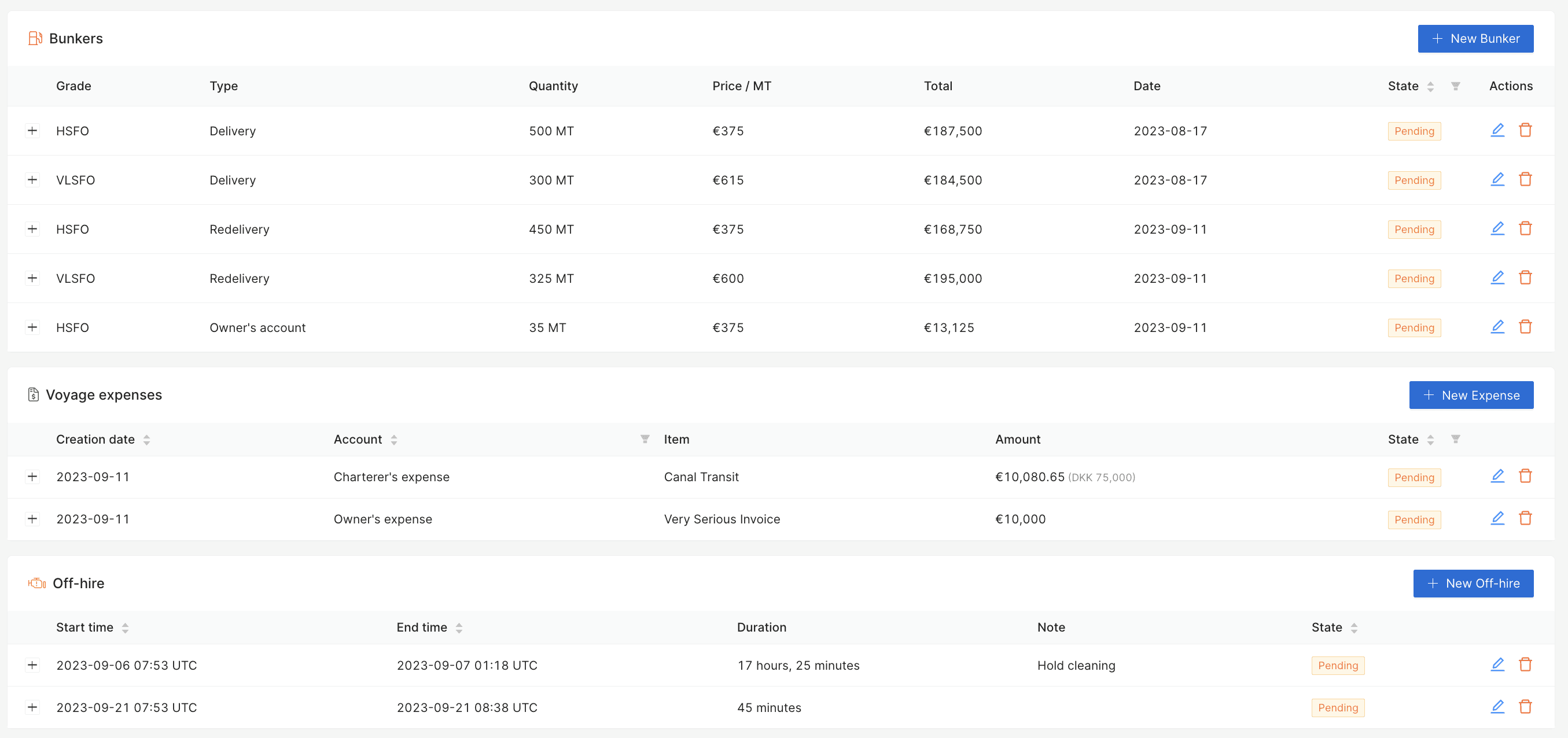Expand the HSFO Redelivery bunker row
This screenshot has height=738, width=1568.
click(32, 229)
